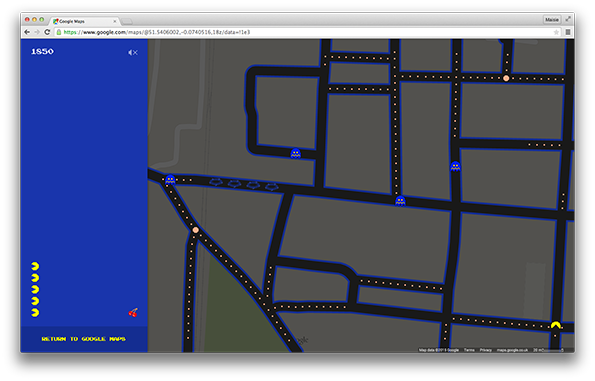Click the topmost Pac-Man life icon

click(35, 266)
